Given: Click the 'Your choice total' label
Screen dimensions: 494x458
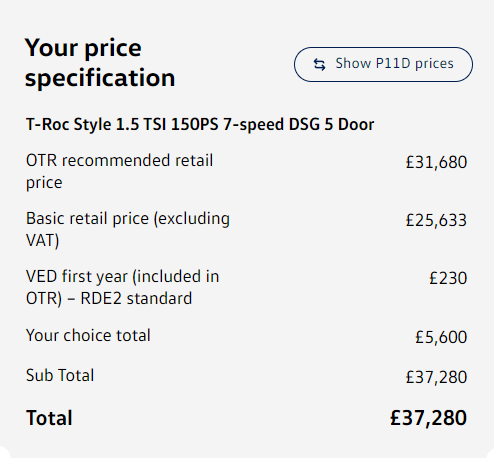Looking at the screenshot, I should 88,335.
